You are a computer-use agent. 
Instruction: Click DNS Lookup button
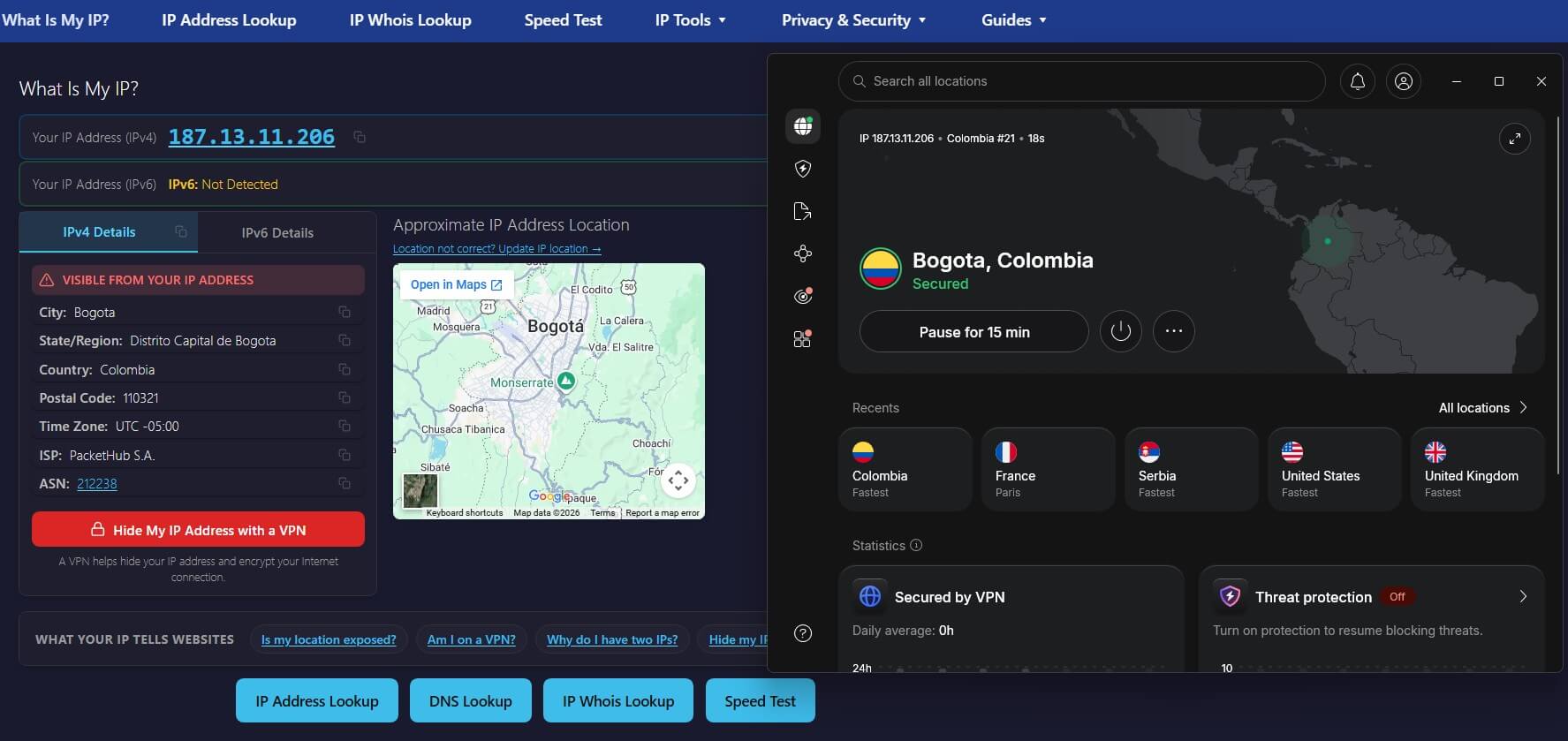coord(470,700)
